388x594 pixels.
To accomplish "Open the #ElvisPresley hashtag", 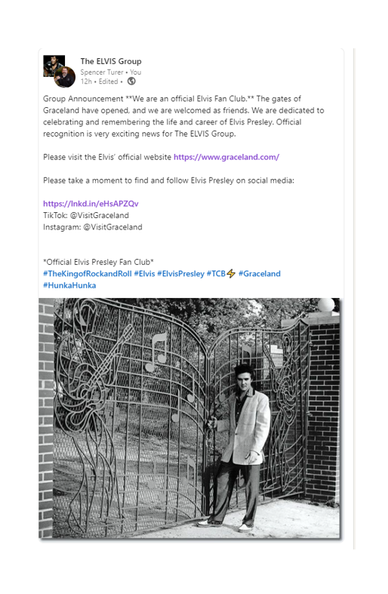I will (181, 274).
